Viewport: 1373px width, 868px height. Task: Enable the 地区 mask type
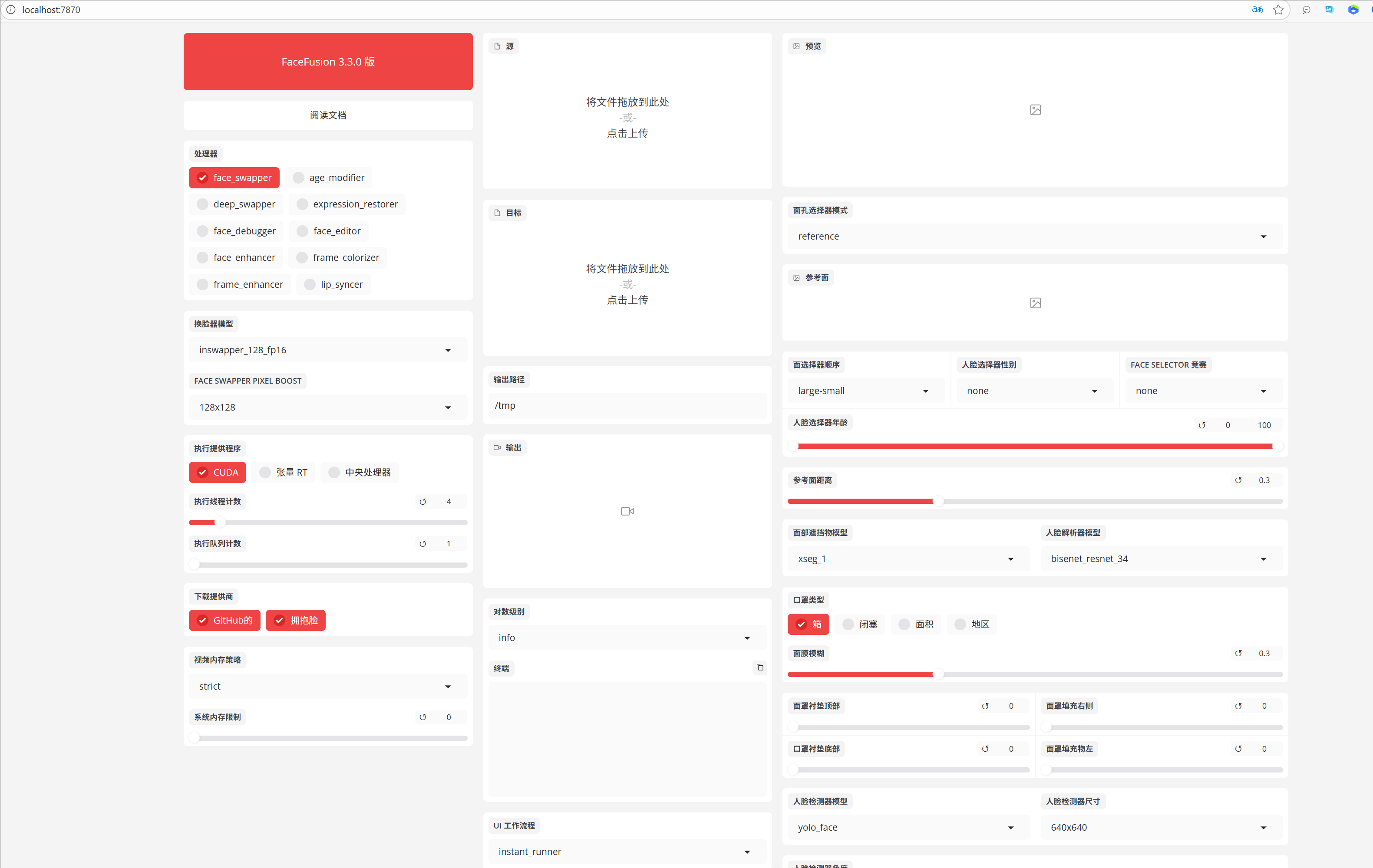[x=972, y=625]
